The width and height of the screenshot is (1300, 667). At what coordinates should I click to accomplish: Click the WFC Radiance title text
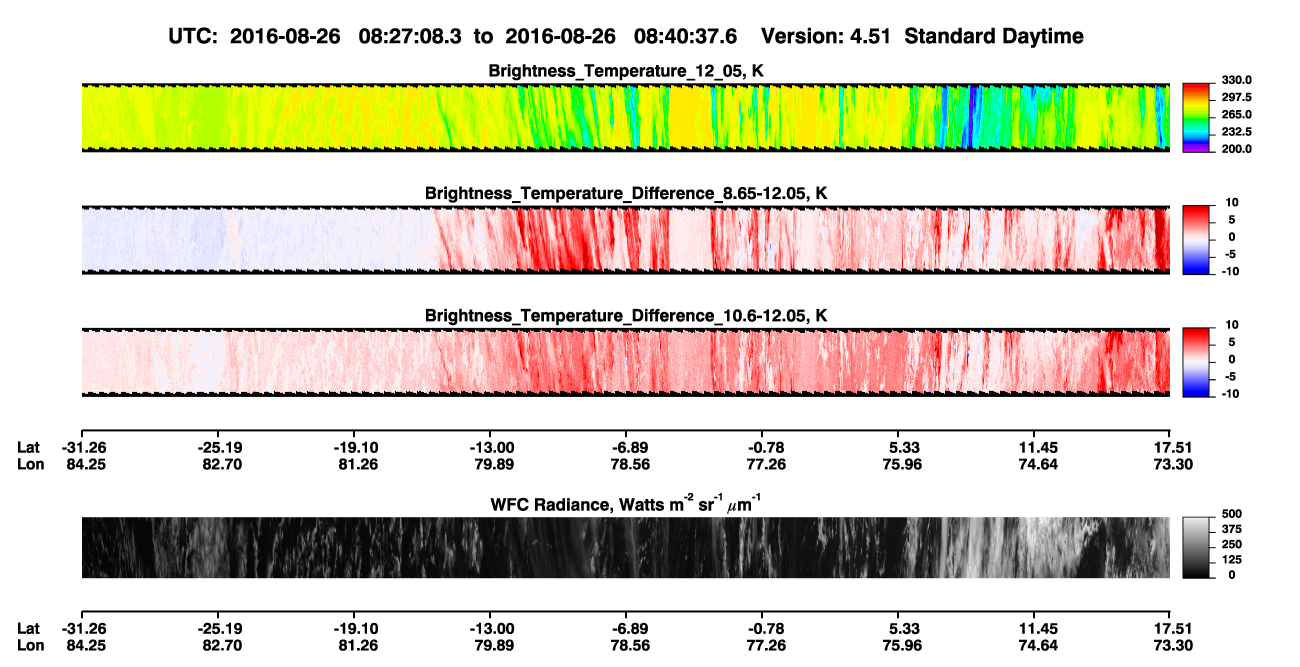coord(626,504)
